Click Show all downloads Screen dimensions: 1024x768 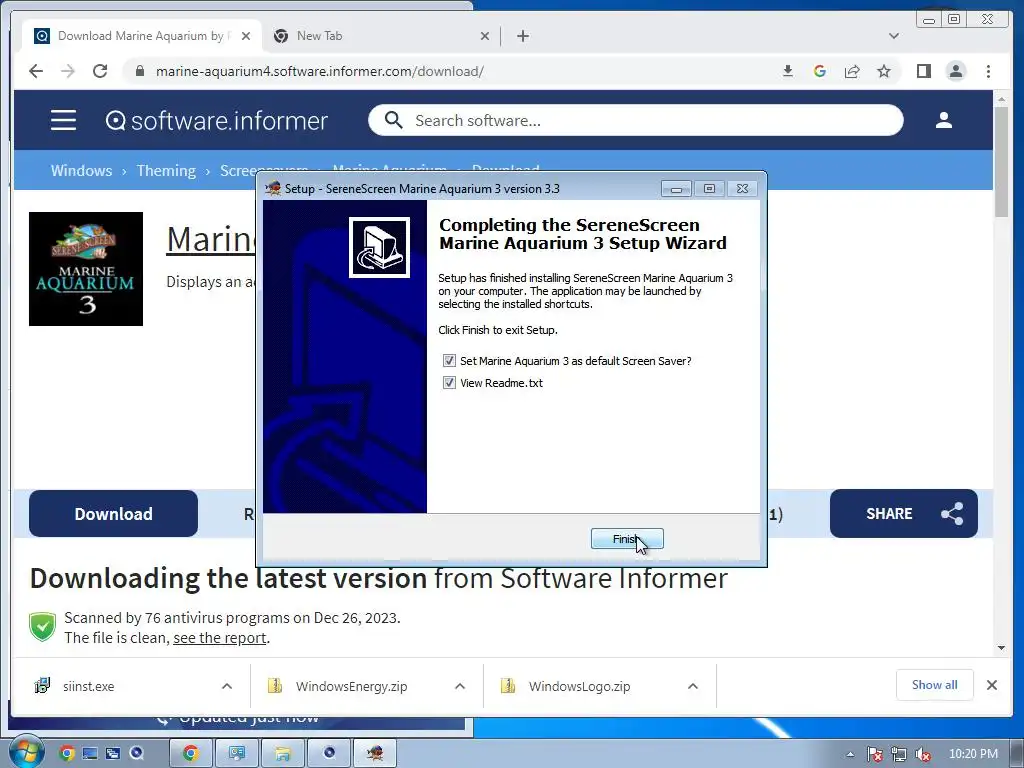(935, 685)
